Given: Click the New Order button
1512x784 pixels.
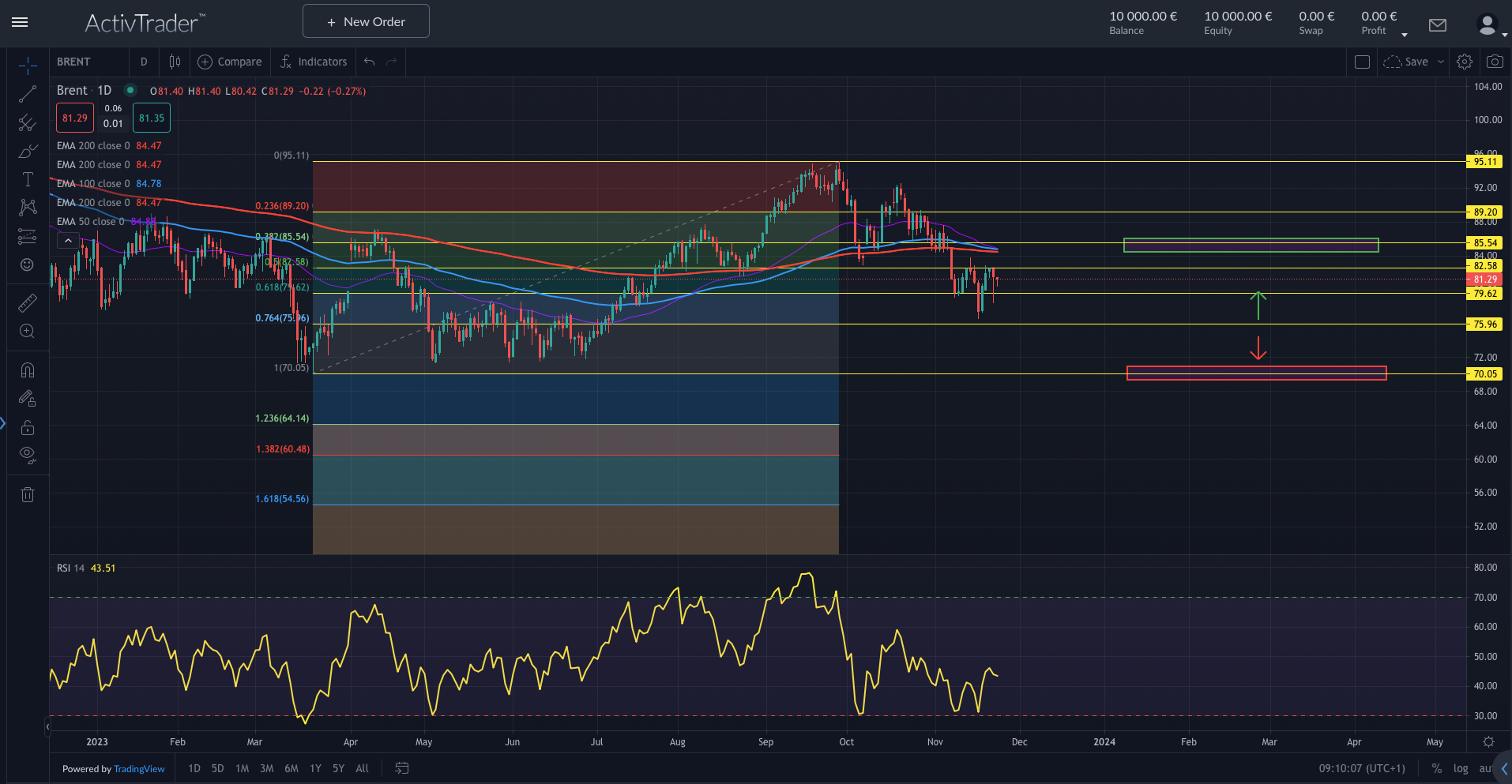Looking at the screenshot, I should 366,21.
